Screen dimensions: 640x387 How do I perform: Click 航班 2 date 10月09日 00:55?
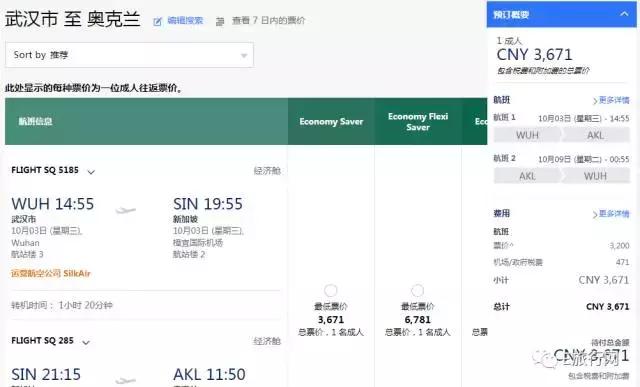(x=584, y=159)
